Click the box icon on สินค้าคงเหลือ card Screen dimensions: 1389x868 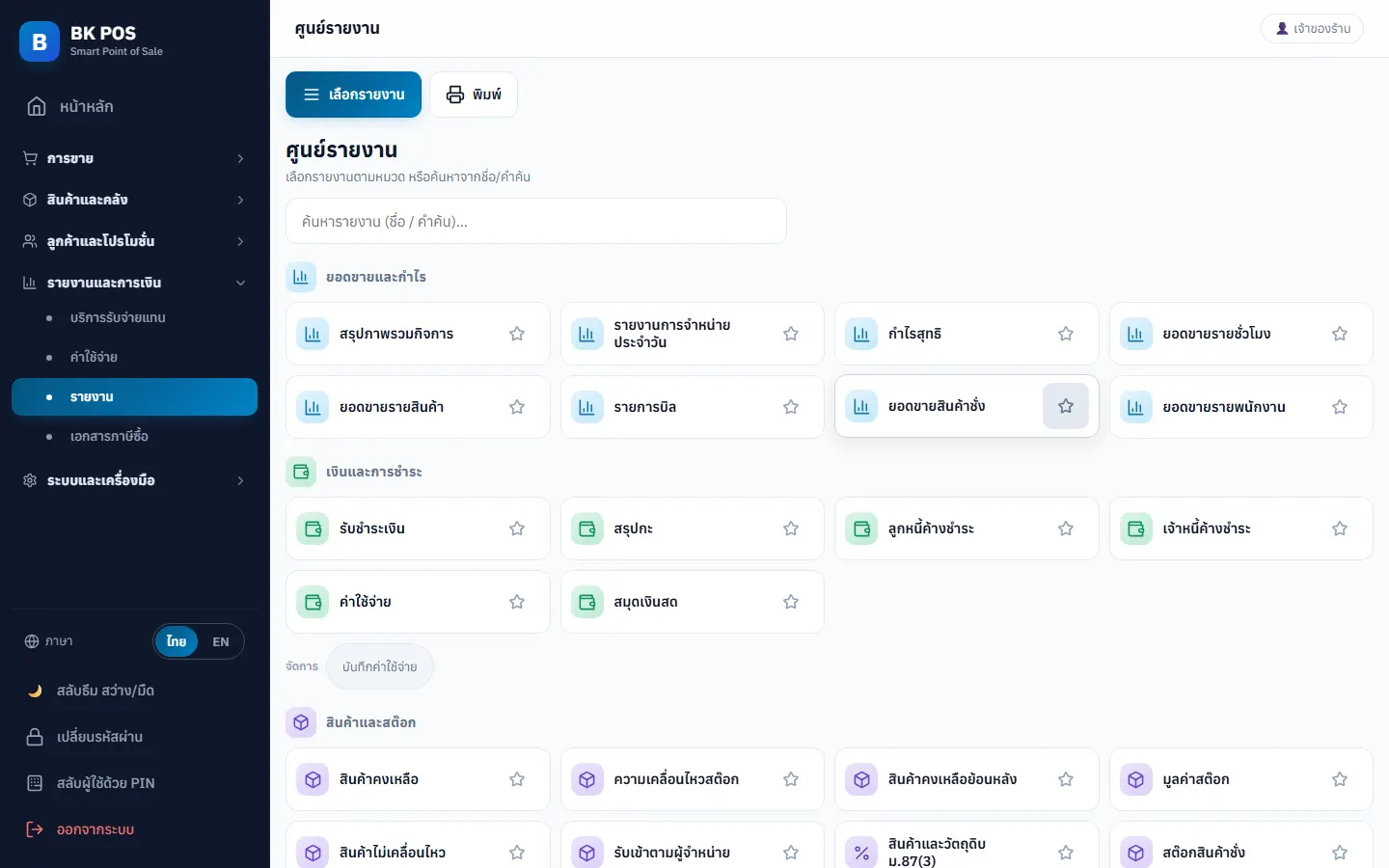313,779
